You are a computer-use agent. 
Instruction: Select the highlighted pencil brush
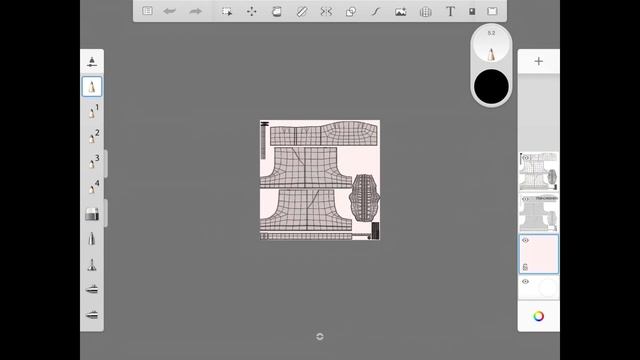coord(92,87)
